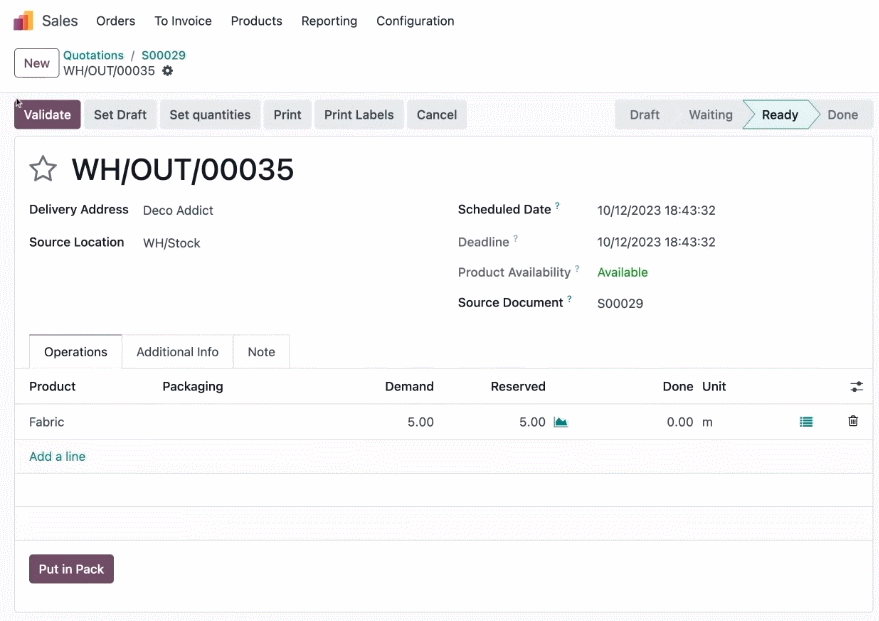Viewport: 879px width, 621px height.
Task: Click the Source Document value S00029
Action: click(x=620, y=303)
